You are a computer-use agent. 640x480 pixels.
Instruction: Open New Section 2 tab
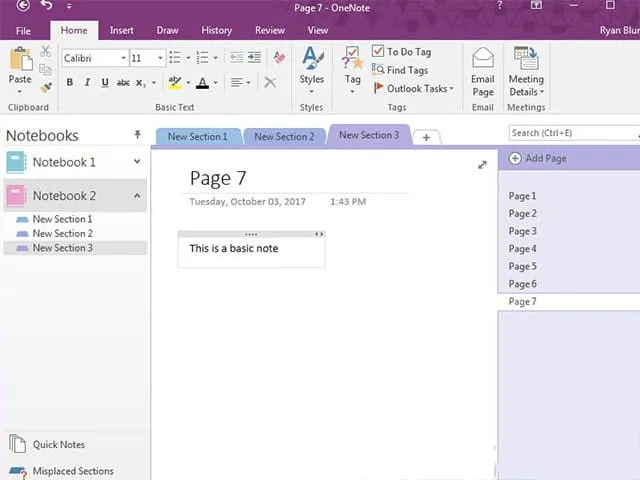[x=284, y=137]
